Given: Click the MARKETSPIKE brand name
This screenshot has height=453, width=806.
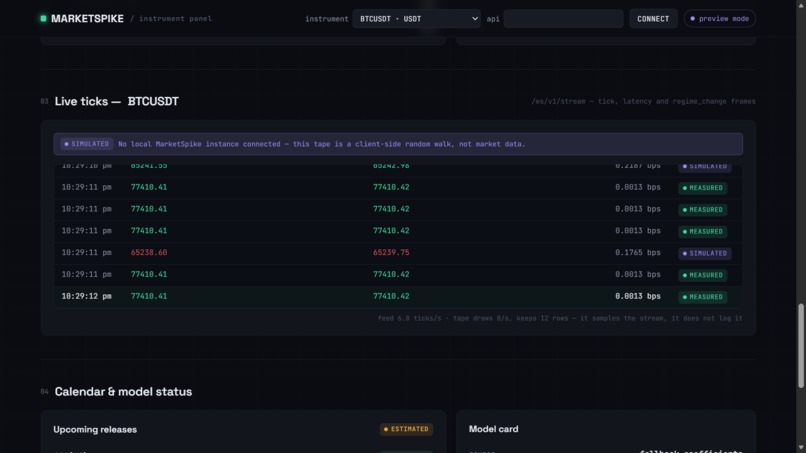Looking at the screenshot, I should [87, 19].
